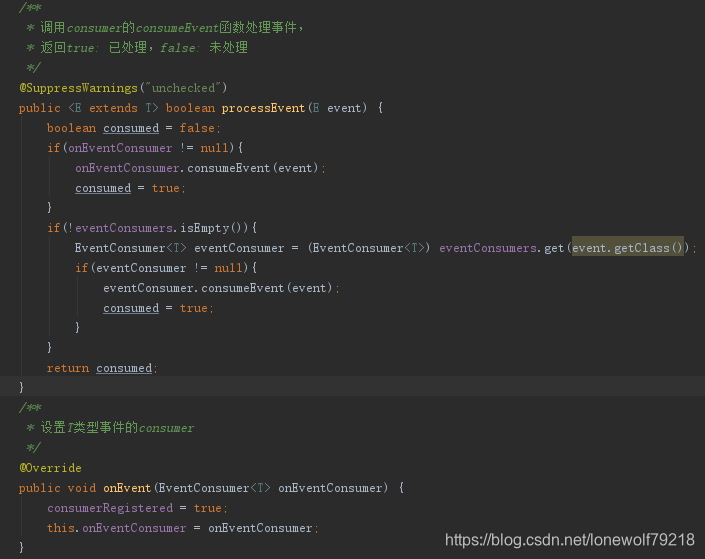Click 'consumed' in the boolean declaration line

tap(131, 128)
